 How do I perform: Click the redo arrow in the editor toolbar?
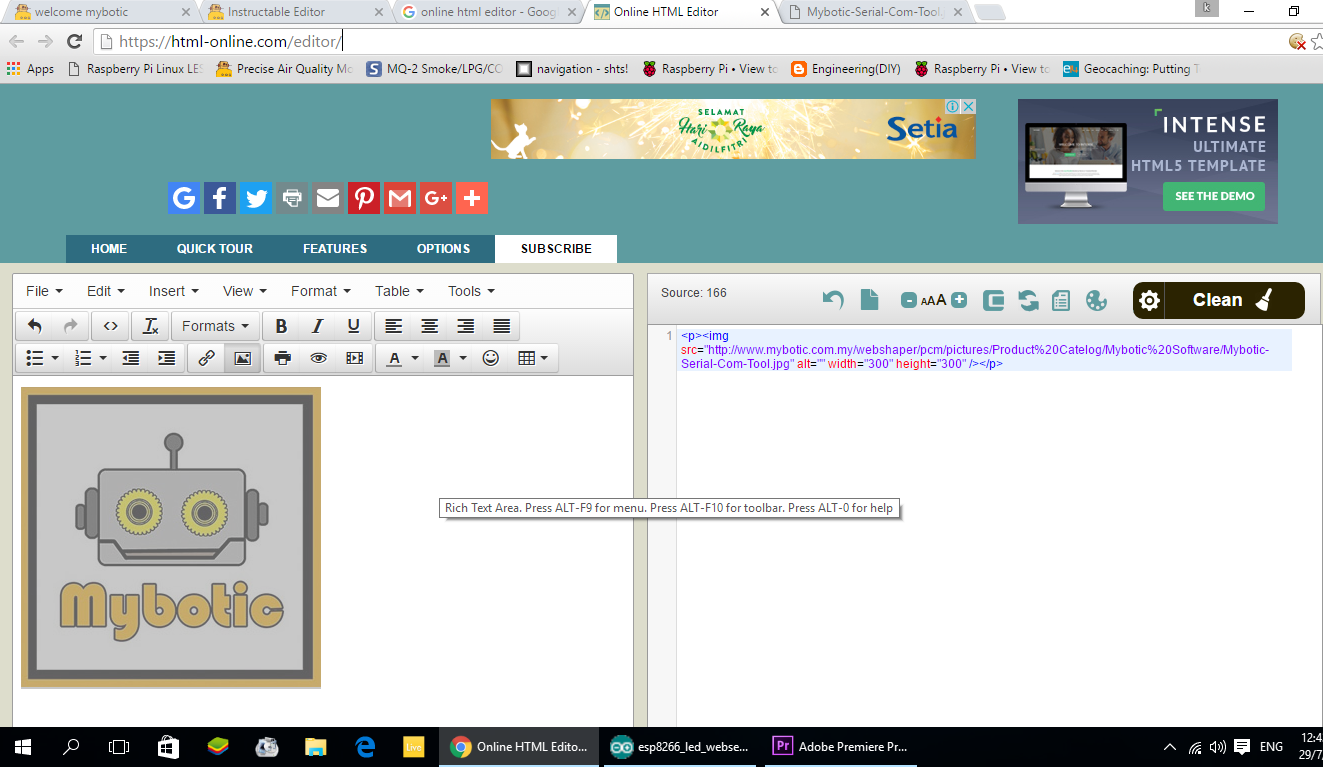(70, 326)
